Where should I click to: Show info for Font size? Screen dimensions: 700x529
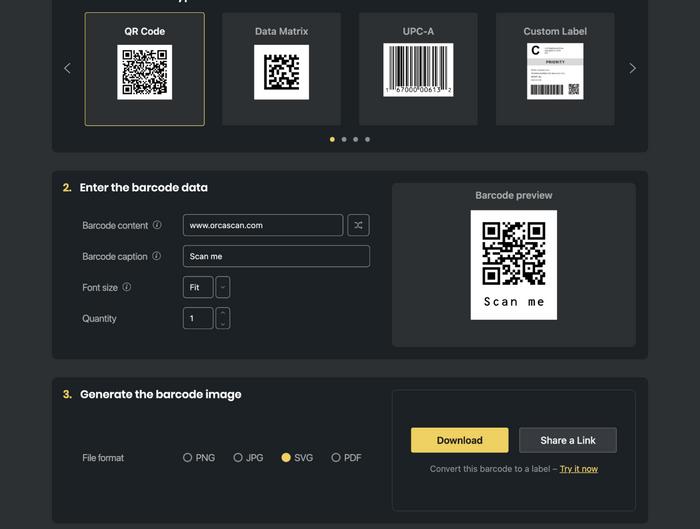pos(127,287)
